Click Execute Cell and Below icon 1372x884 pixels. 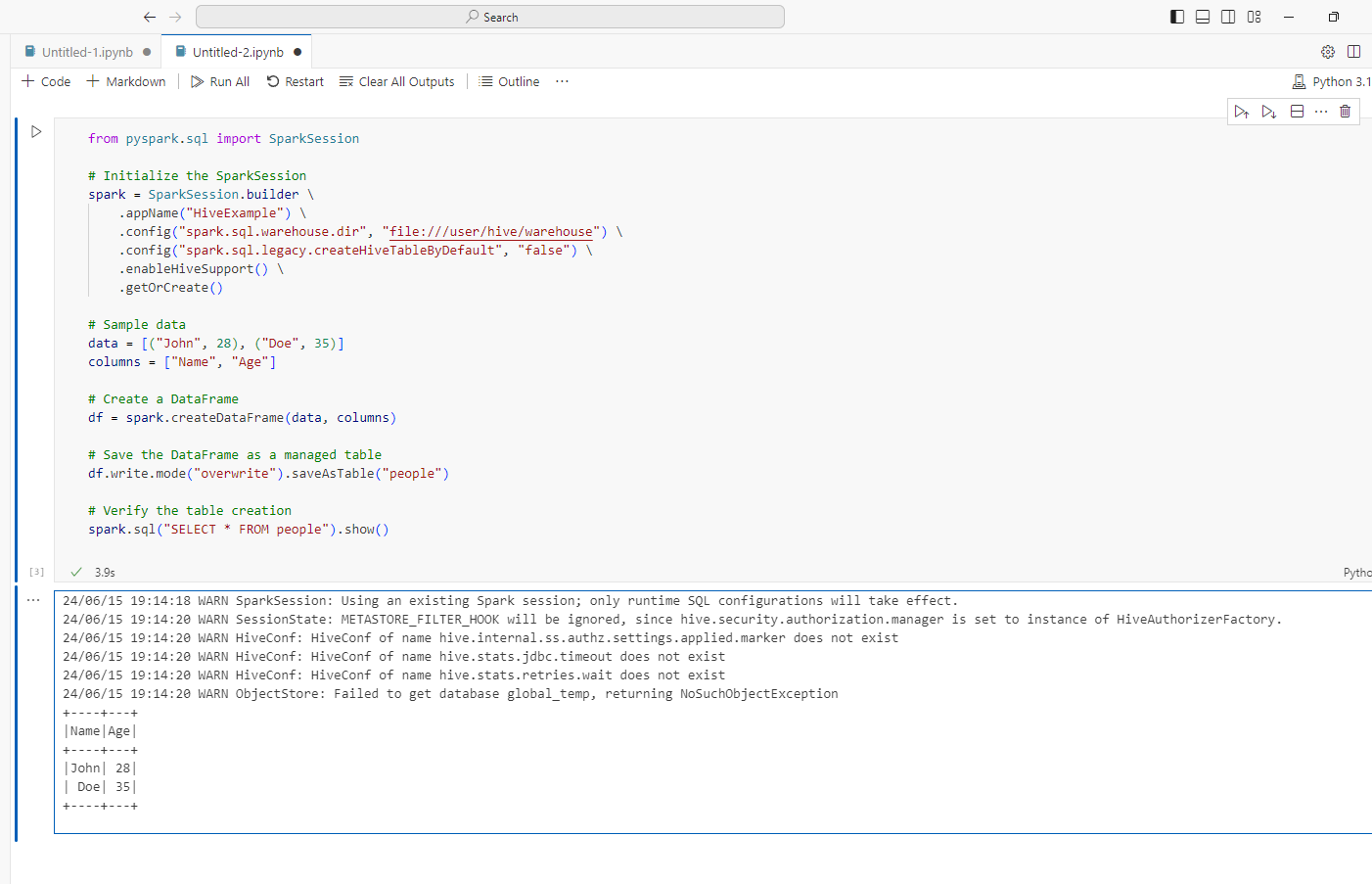pyautogui.click(x=1268, y=112)
